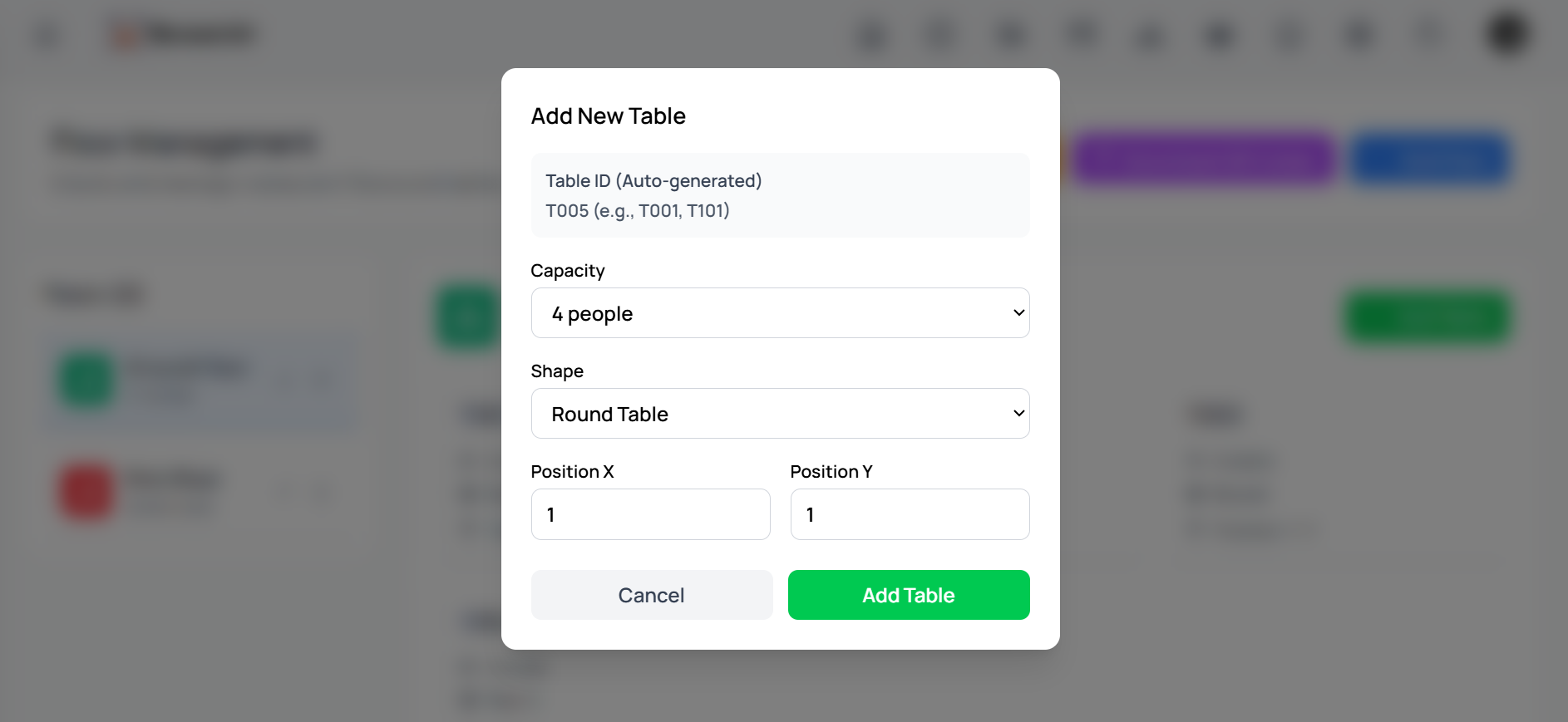Click the green button on the right panel
Viewport: 1568px width, 722px height.
click(1427, 317)
